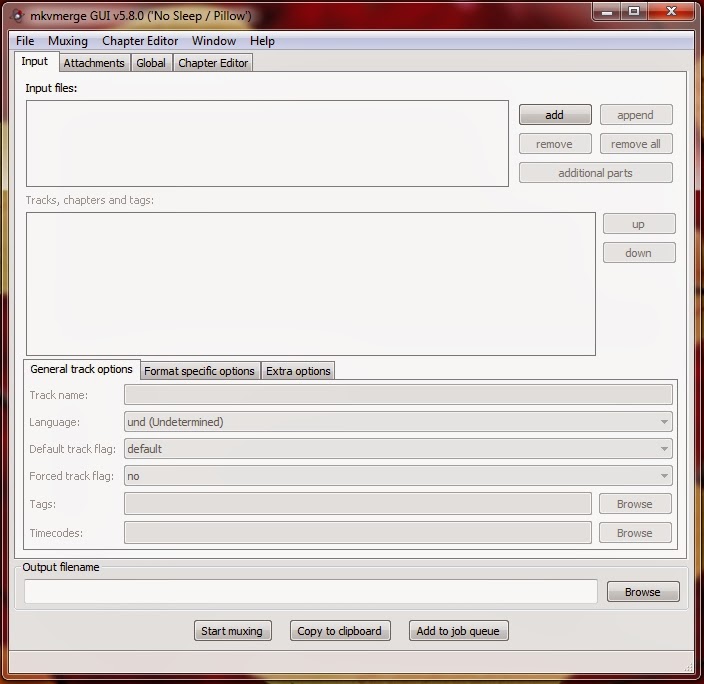Click the remove all button

(x=636, y=144)
